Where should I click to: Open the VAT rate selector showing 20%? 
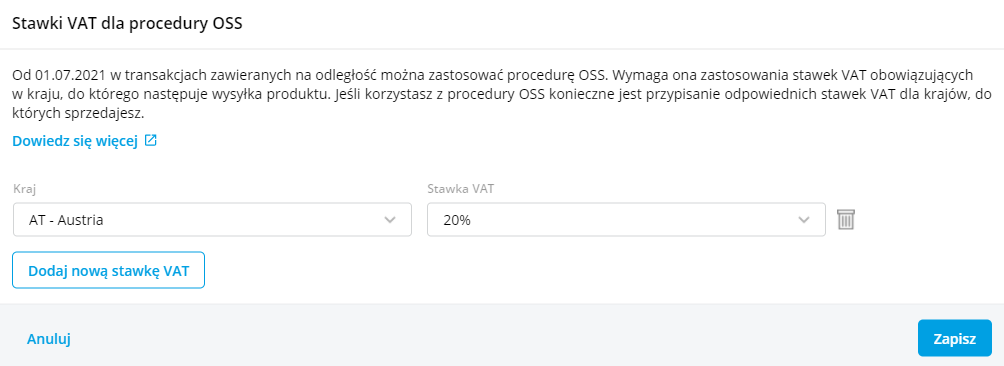point(626,219)
